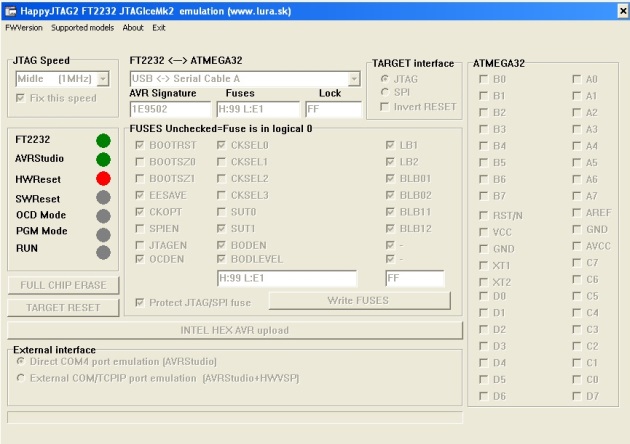Toggle the BLB12 lock bit checkbox
Image resolution: width=630 pixels, height=444 pixels.
point(390,229)
